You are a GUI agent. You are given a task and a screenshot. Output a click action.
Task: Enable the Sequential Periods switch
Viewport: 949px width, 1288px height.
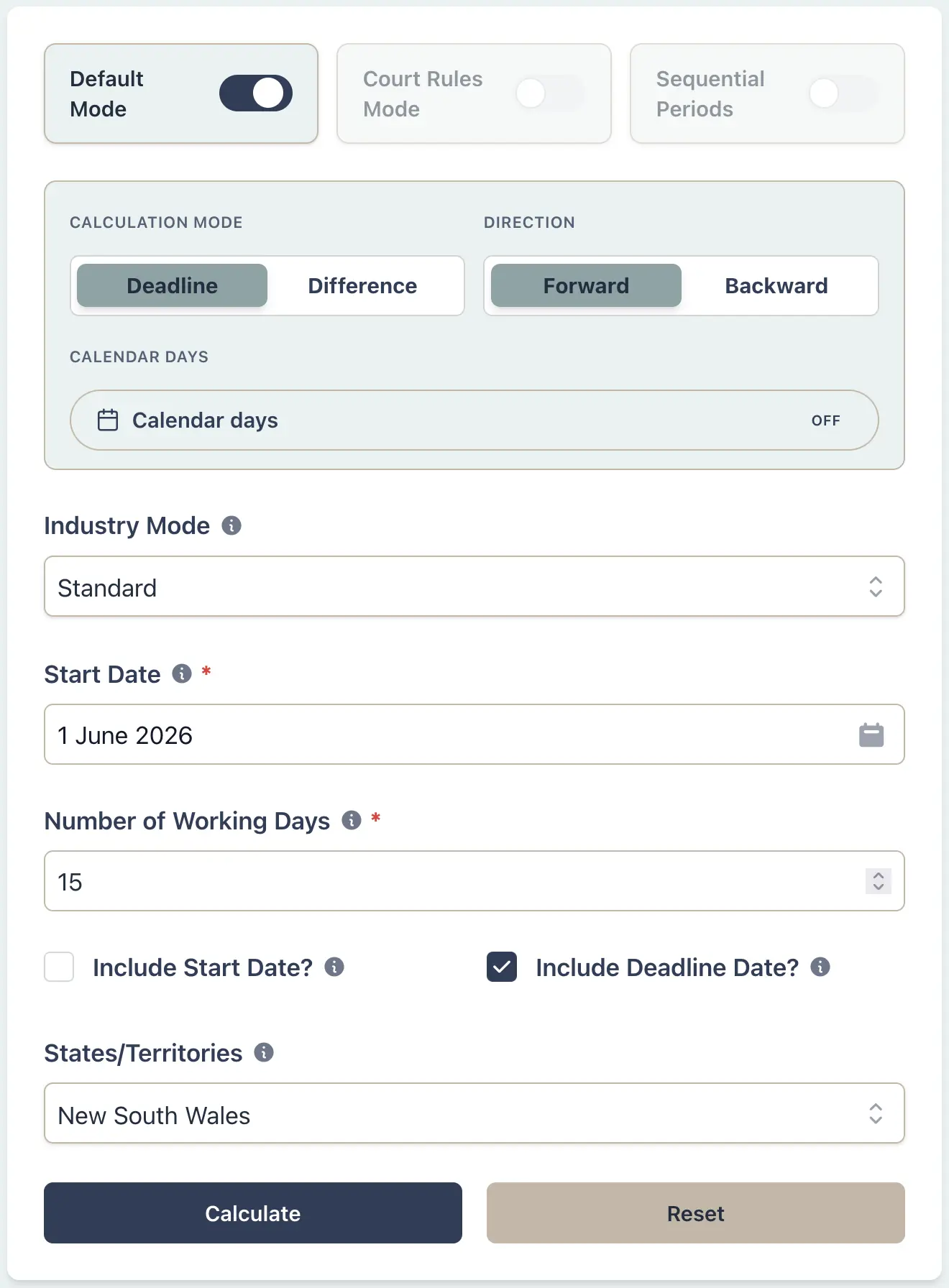843,93
